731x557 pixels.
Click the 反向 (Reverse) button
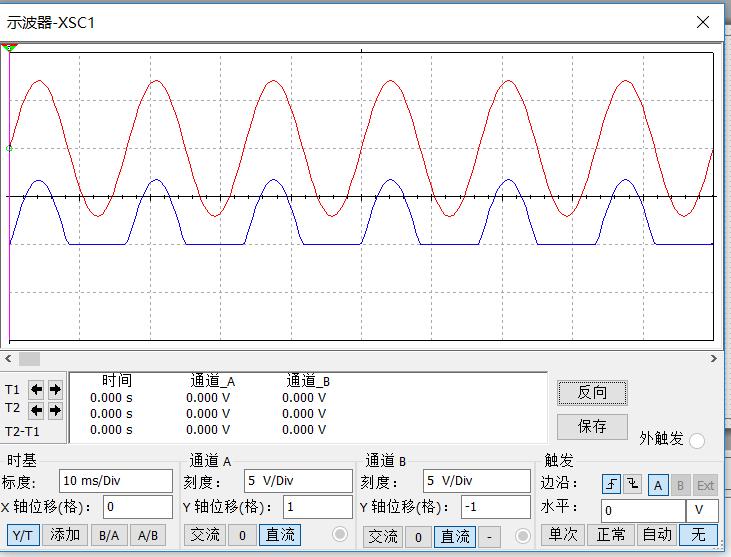[592, 392]
